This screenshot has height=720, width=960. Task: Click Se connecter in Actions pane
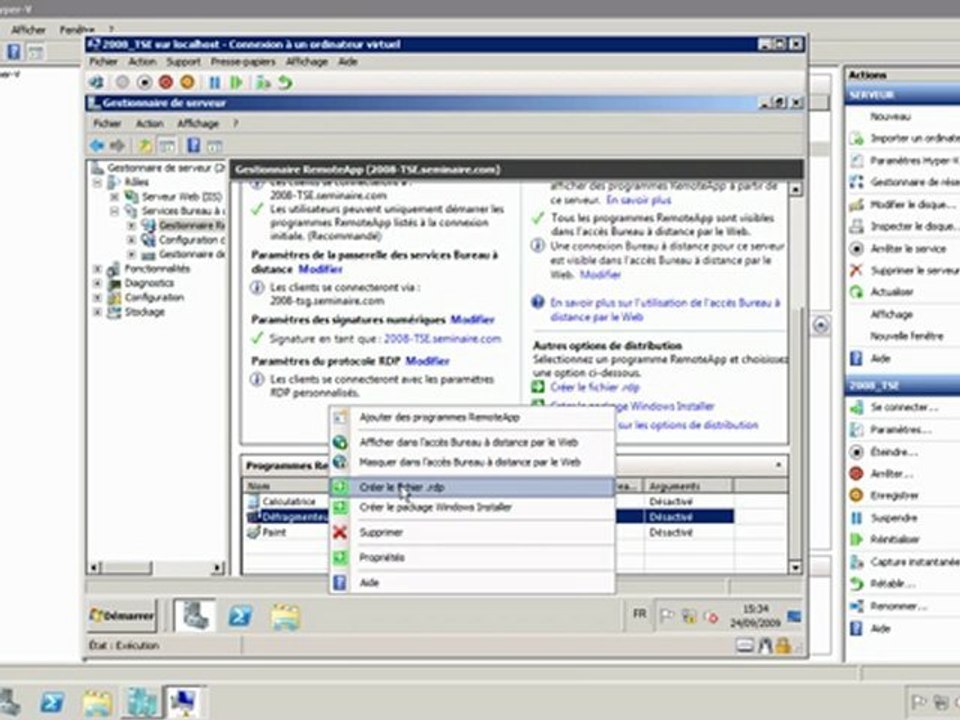coord(903,407)
